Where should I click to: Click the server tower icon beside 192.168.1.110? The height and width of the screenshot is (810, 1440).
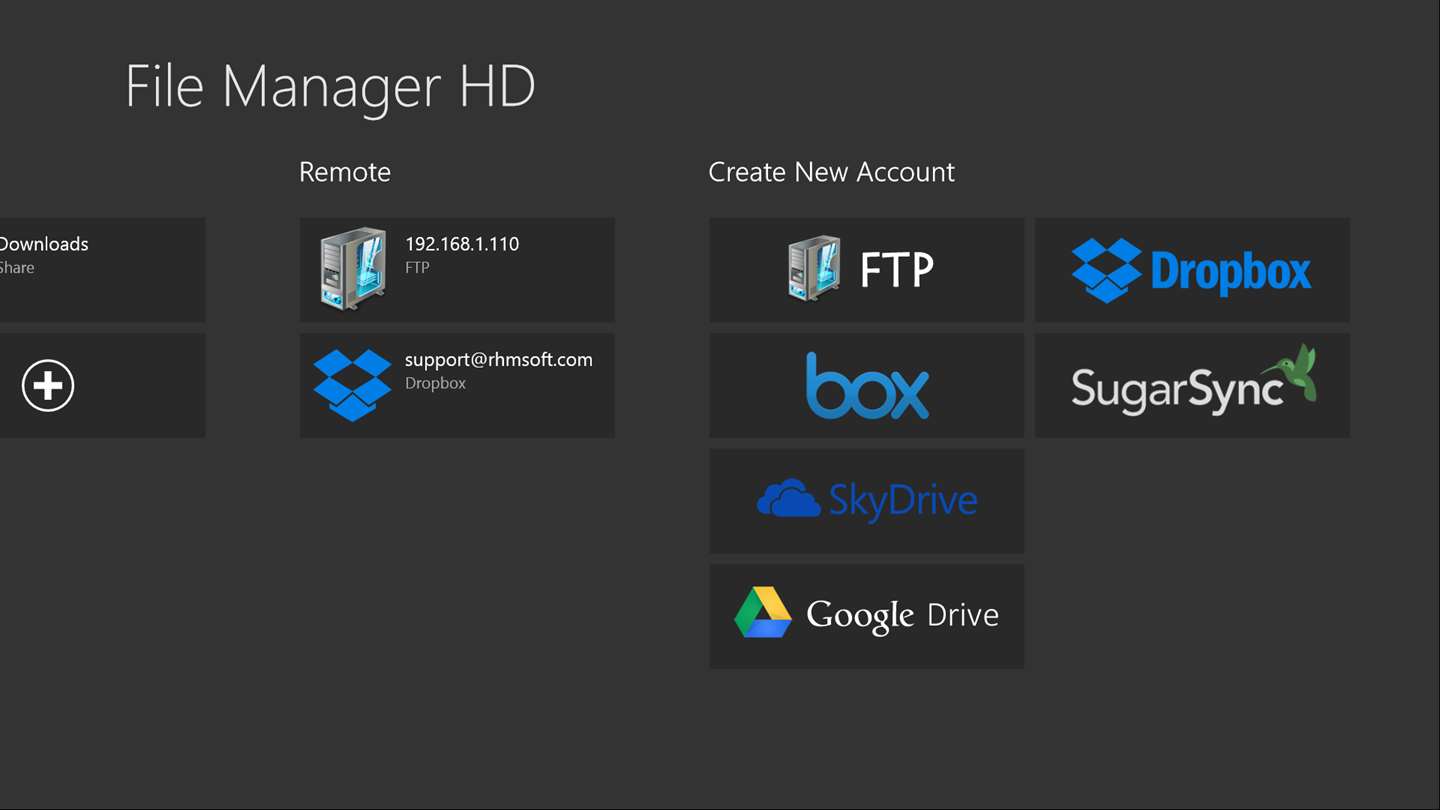click(353, 269)
